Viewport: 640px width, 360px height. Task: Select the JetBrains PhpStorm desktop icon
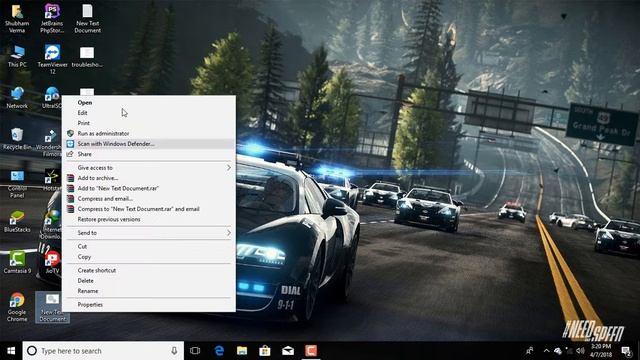pos(52,18)
